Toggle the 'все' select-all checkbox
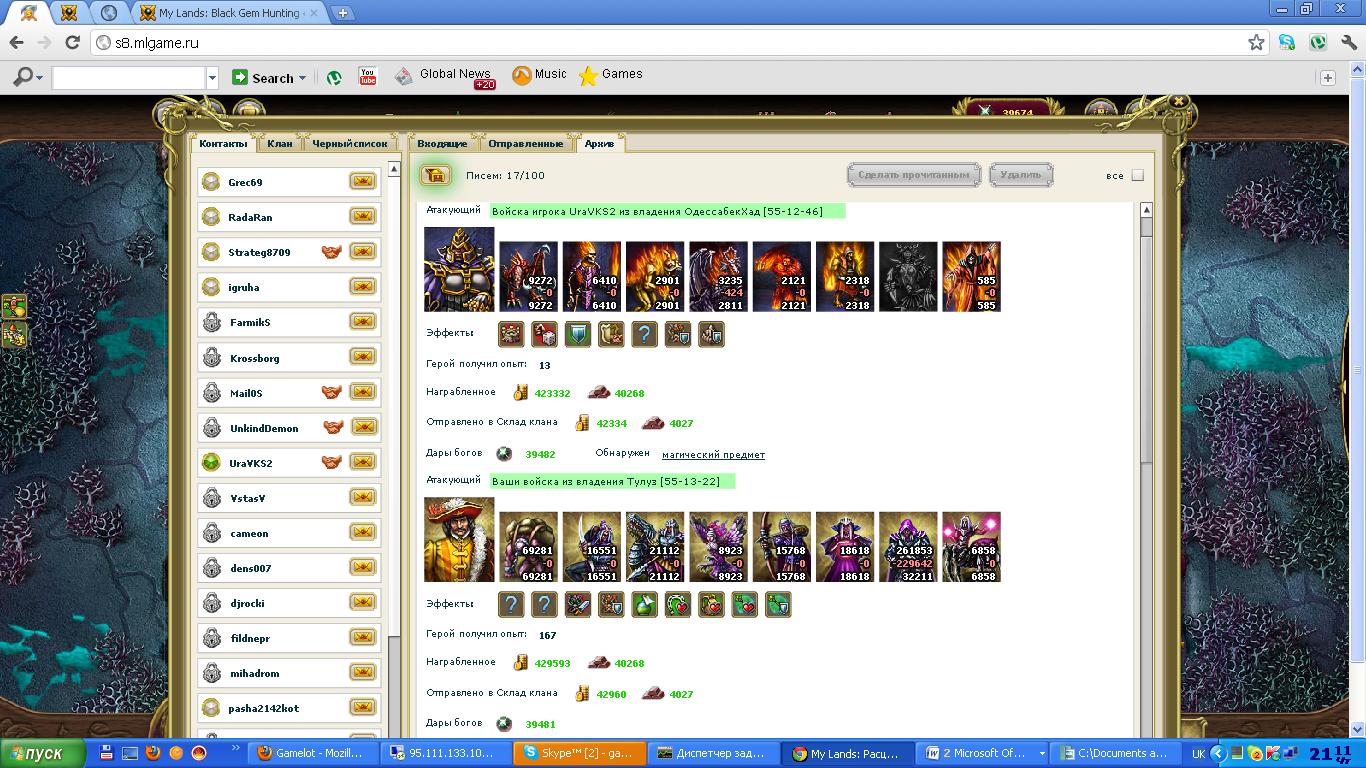This screenshot has height=768, width=1366. [x=1137, y=175]
